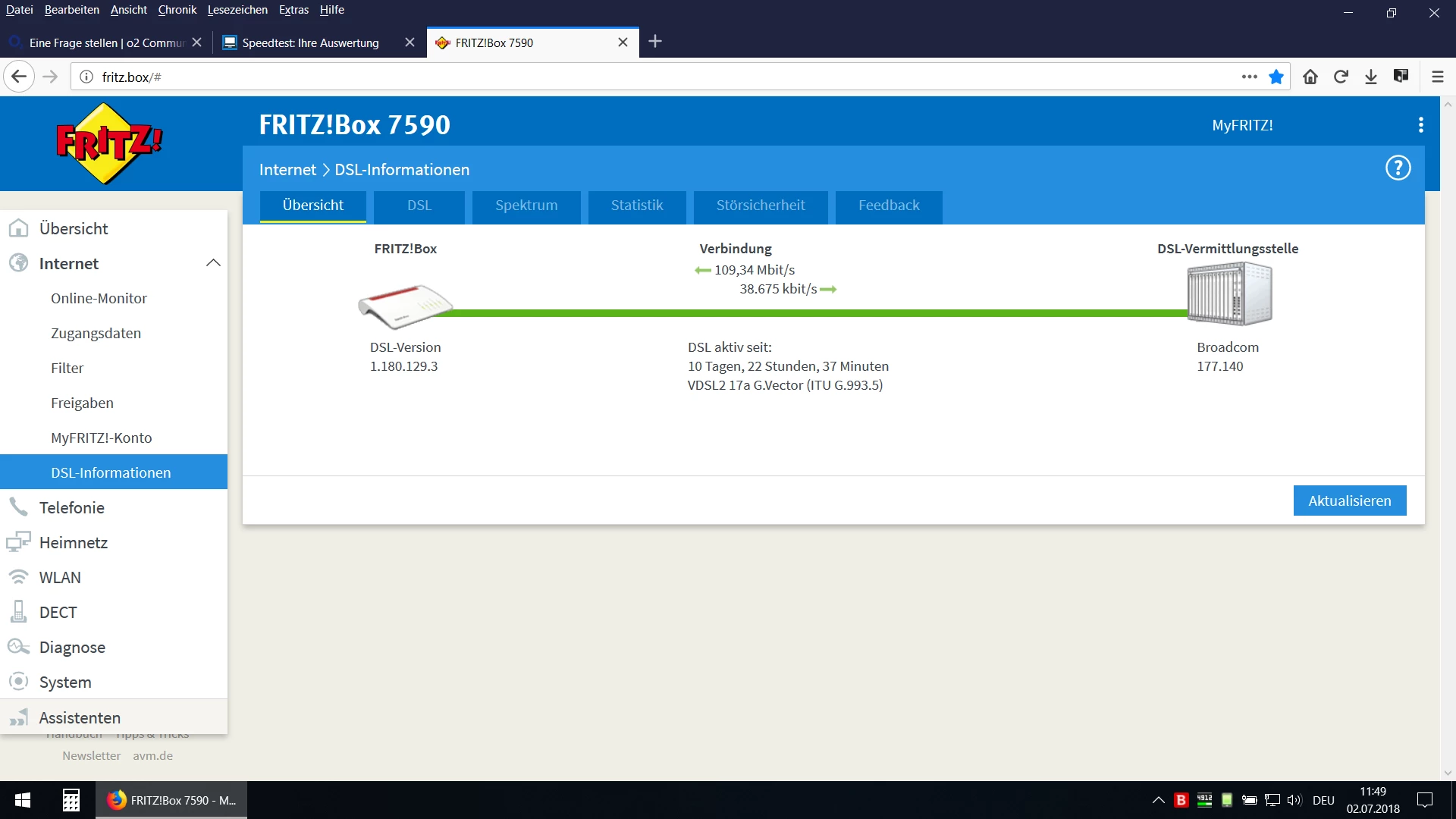Click the bookmark star in the address bar
1456x819 pixels.
1276,77
